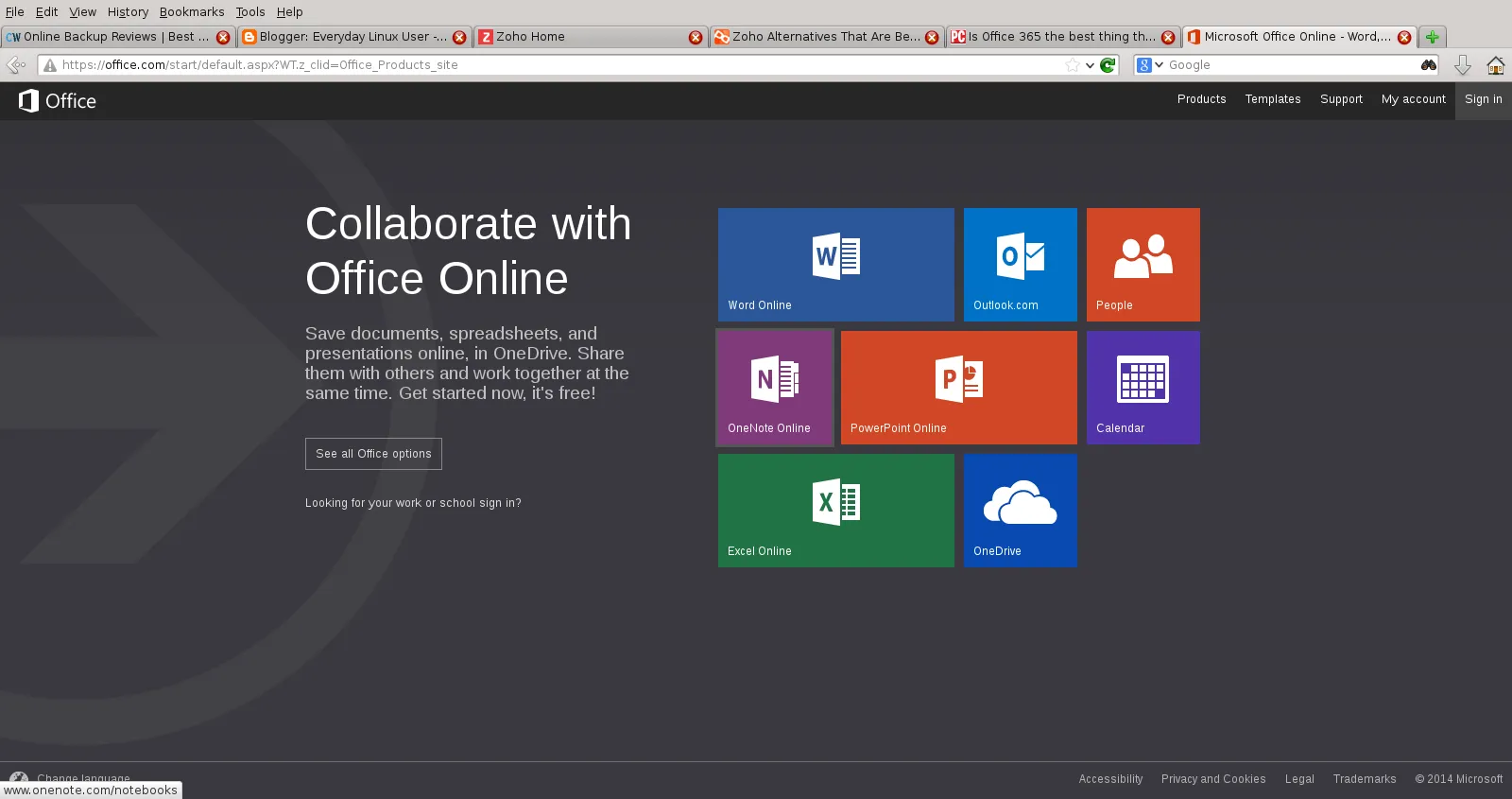Click the browser home icon
Image resolution: width=1512 pixels, height=799 pixels.
(x=1495, y=65)
